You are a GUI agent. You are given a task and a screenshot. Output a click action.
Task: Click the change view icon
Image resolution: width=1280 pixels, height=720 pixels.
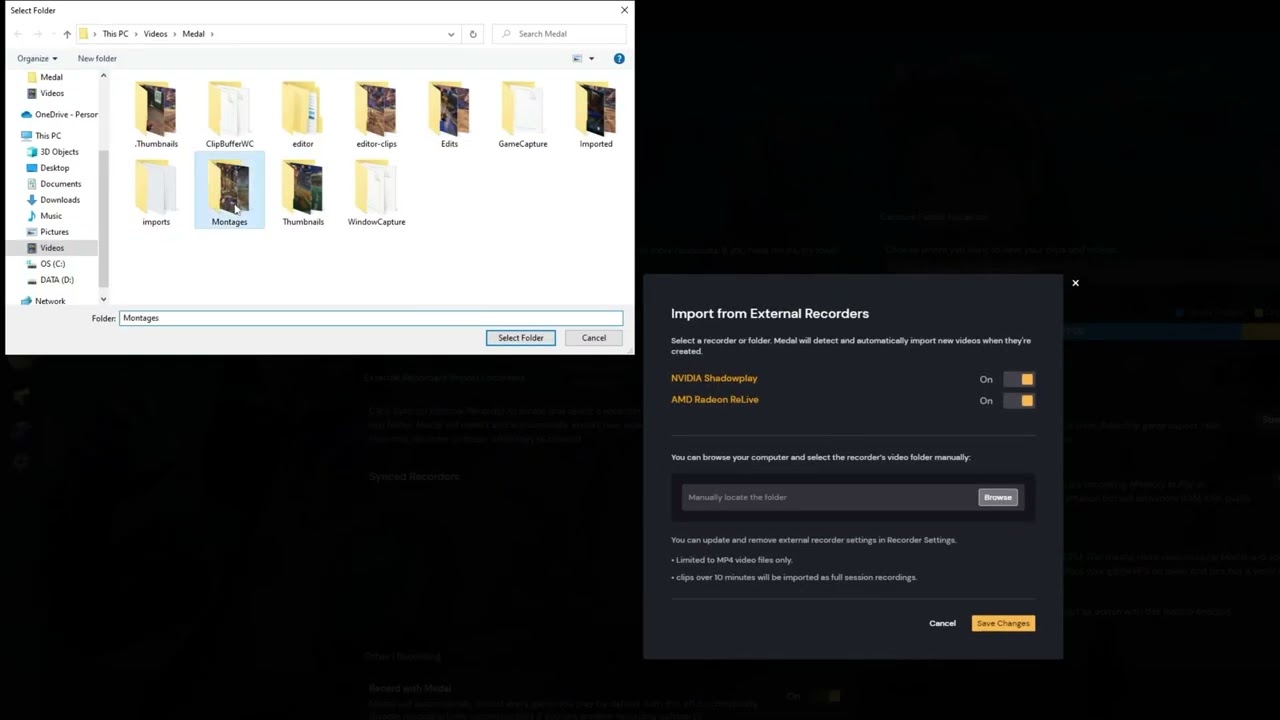pos(577,58)
